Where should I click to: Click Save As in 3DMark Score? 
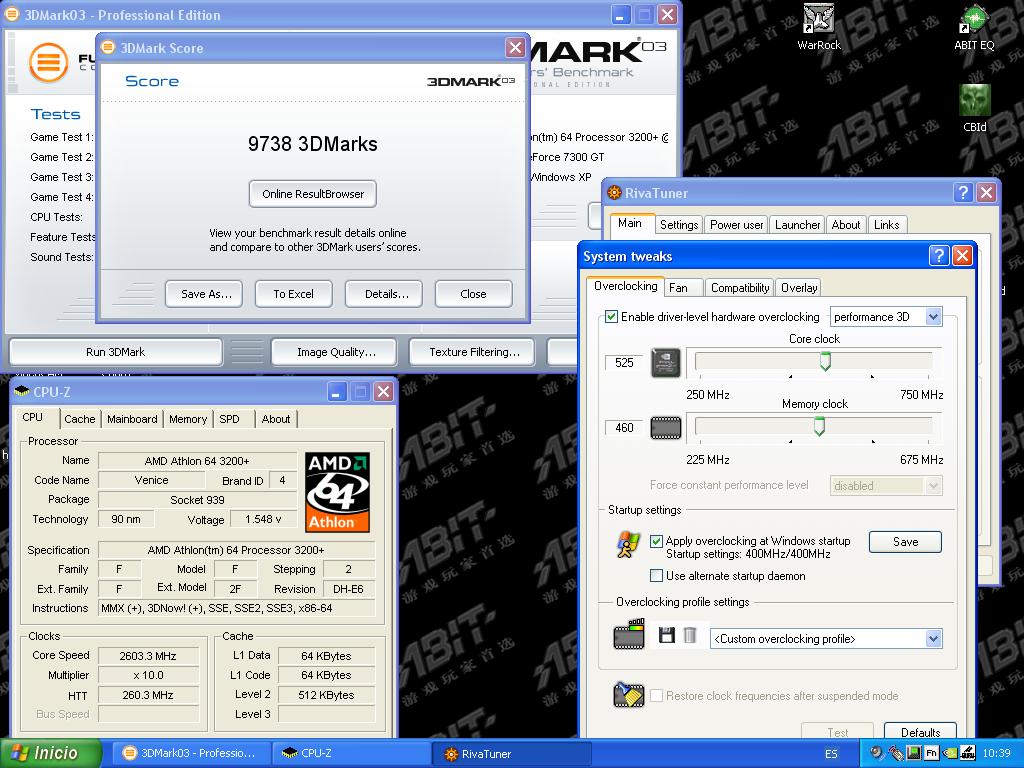pyautogui.click(x=204, y=294)
